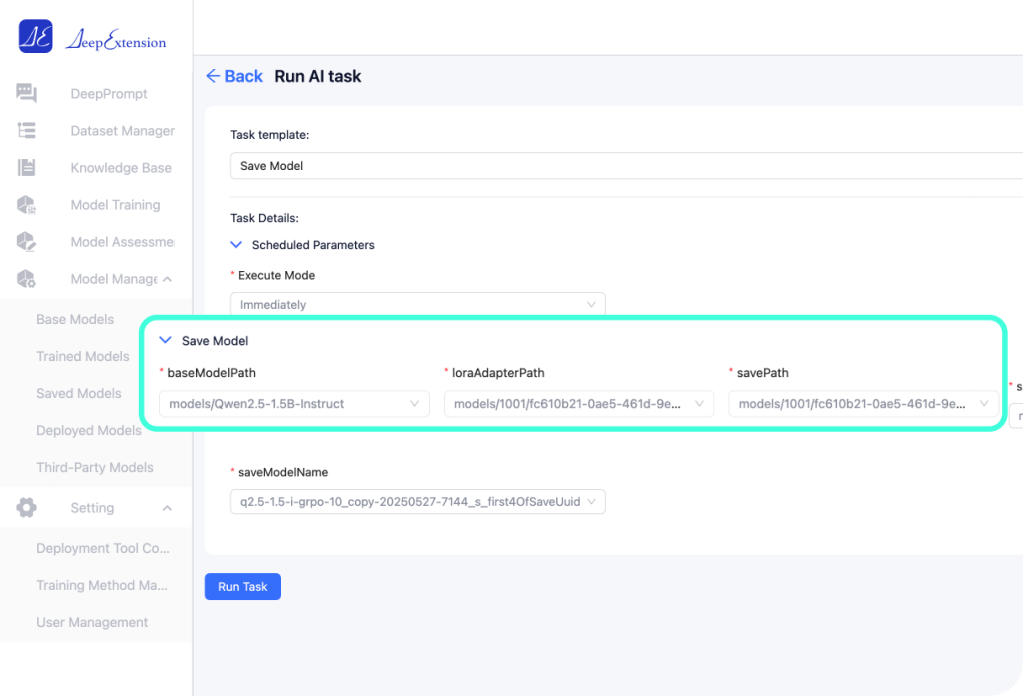The height and width of the screenshot is (696, 1023).
Task: Collapse the Scheduled Parameters section
Action: [x=237, y=245]
